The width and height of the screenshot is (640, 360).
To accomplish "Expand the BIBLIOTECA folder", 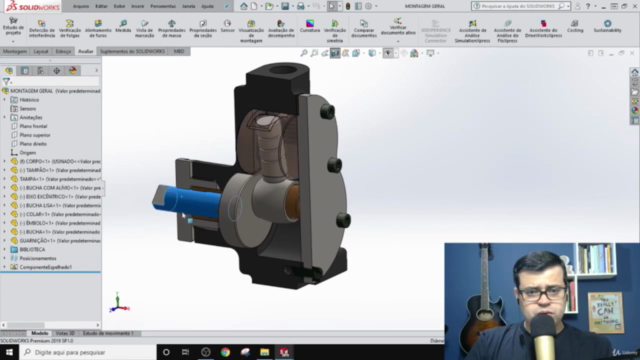I will 4,249.
